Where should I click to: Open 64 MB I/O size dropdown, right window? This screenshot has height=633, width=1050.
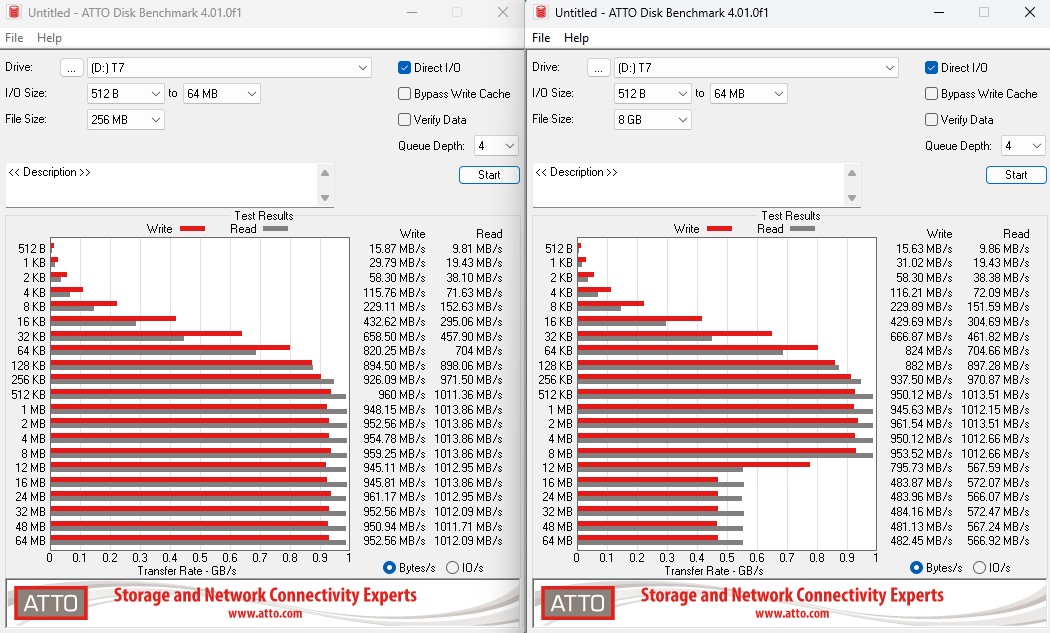pos(748,94)
